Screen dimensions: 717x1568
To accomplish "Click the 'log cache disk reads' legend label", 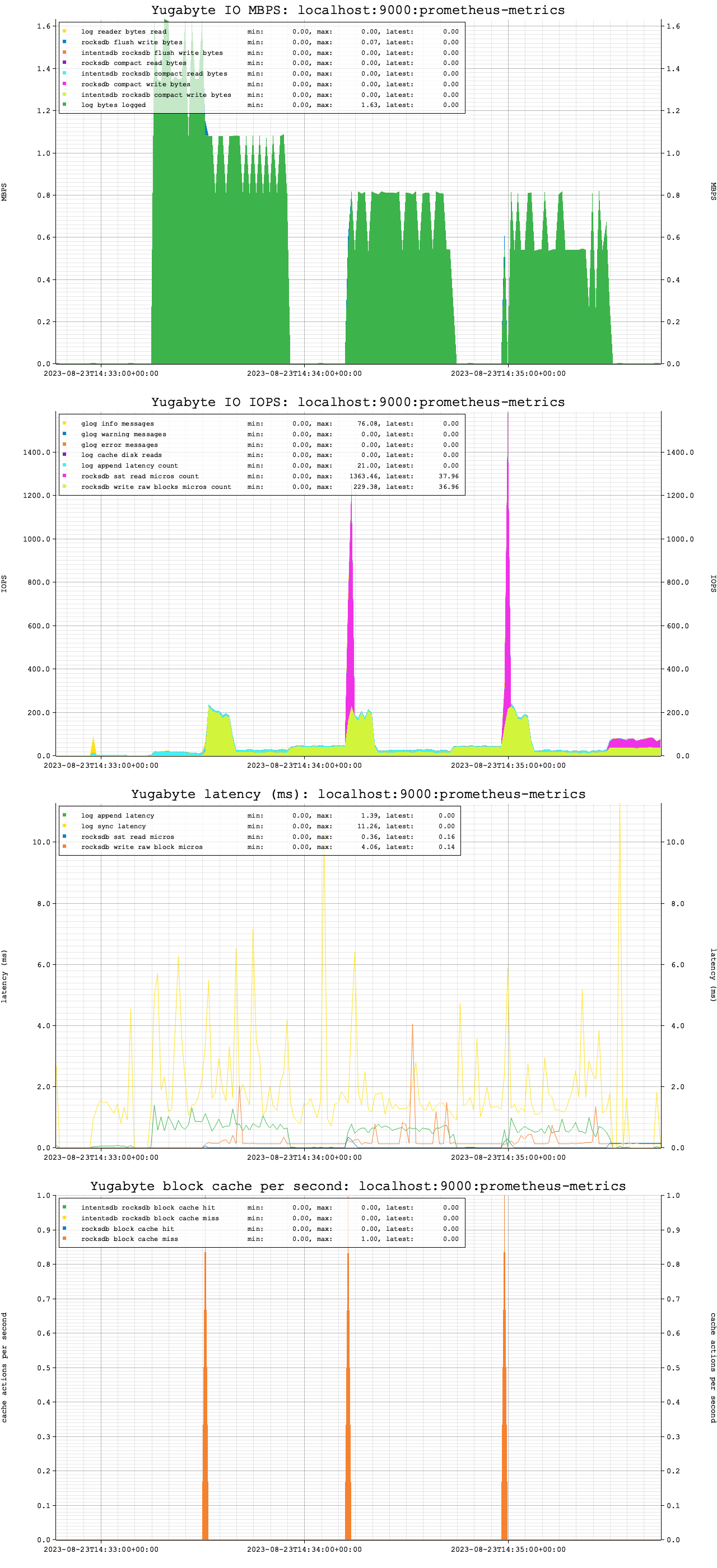I will [122, 455].
